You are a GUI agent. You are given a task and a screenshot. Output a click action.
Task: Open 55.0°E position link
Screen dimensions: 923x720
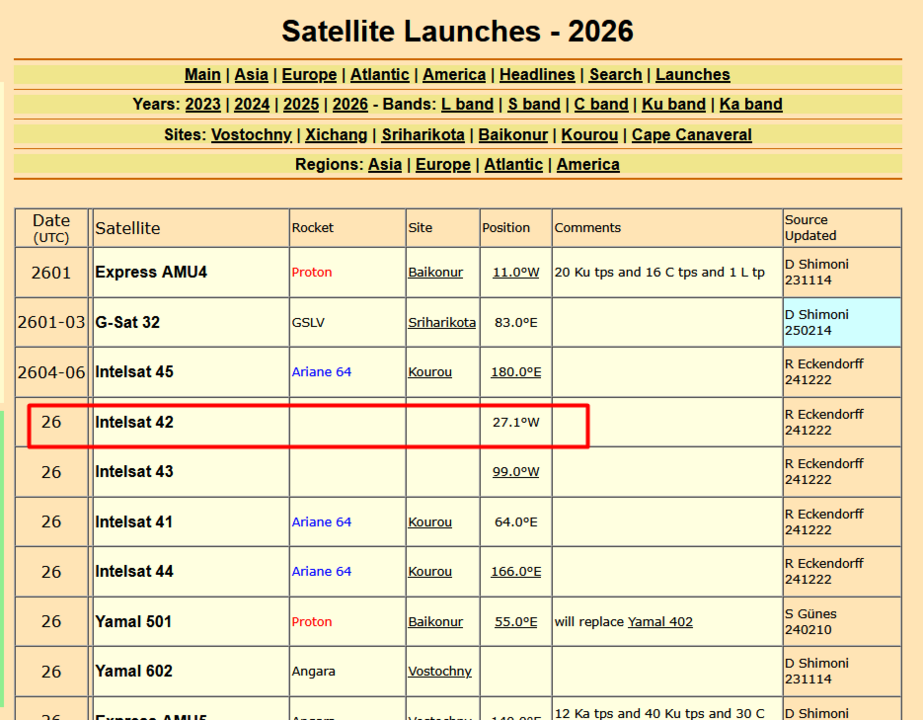tap(516, 622)
